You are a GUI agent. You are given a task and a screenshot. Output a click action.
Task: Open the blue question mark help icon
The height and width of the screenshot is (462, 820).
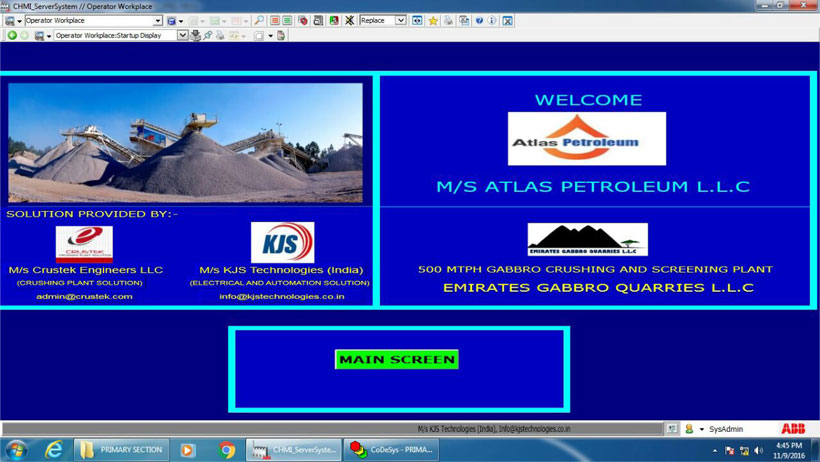pos(479,20)
